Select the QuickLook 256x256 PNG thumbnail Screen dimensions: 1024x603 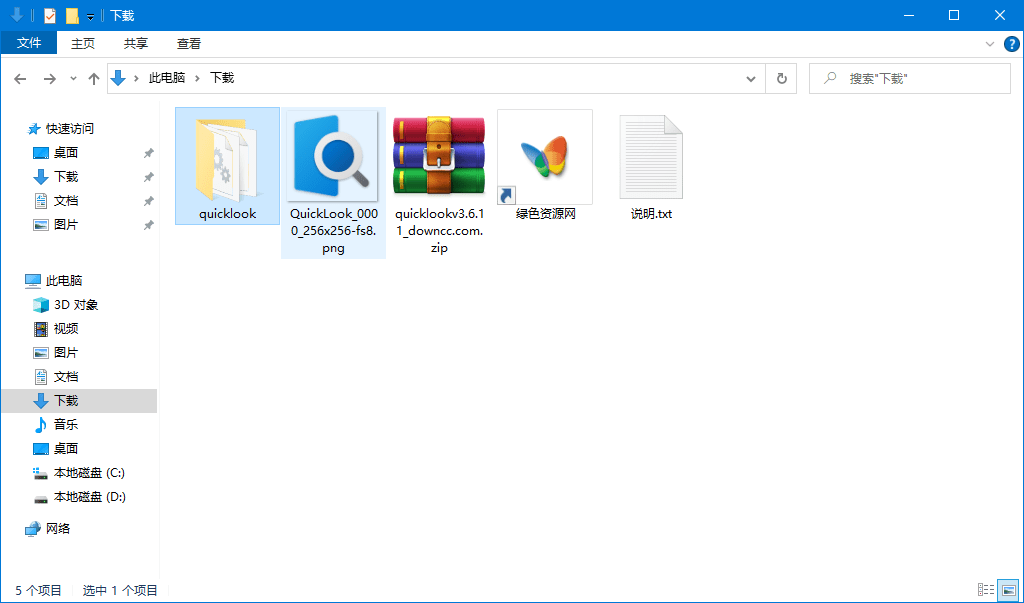pyautogui.click(x=333, y=156)
